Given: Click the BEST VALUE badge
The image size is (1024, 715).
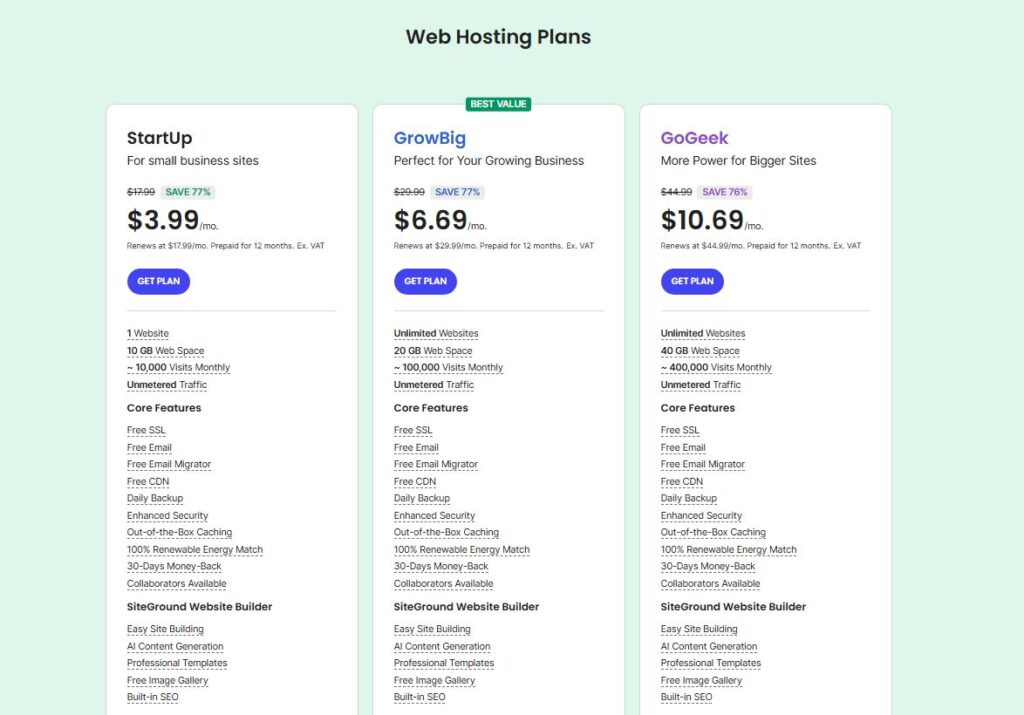Looking at the screenshot, I should 498,104.
